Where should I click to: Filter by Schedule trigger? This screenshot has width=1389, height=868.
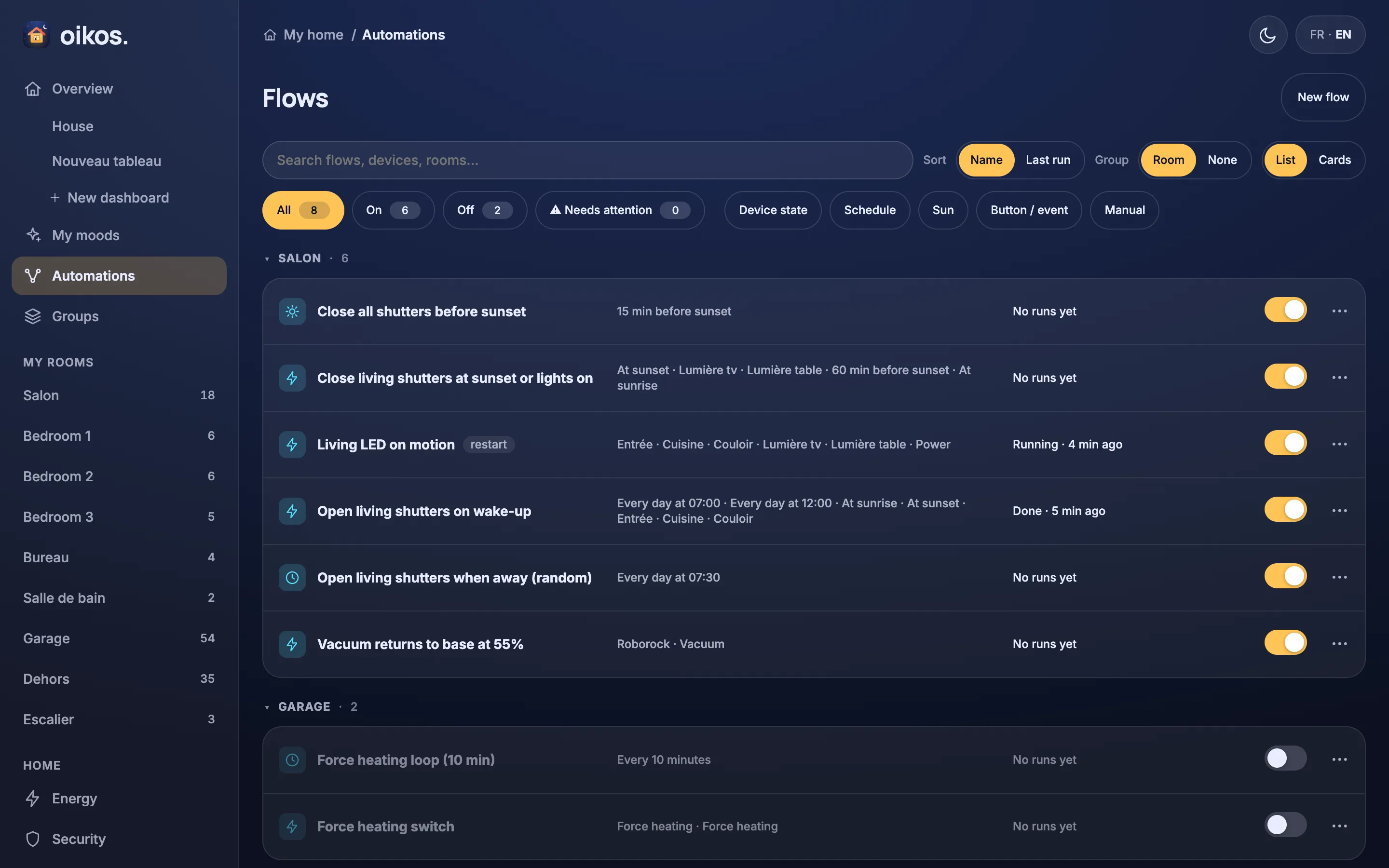tap(870, 210)
